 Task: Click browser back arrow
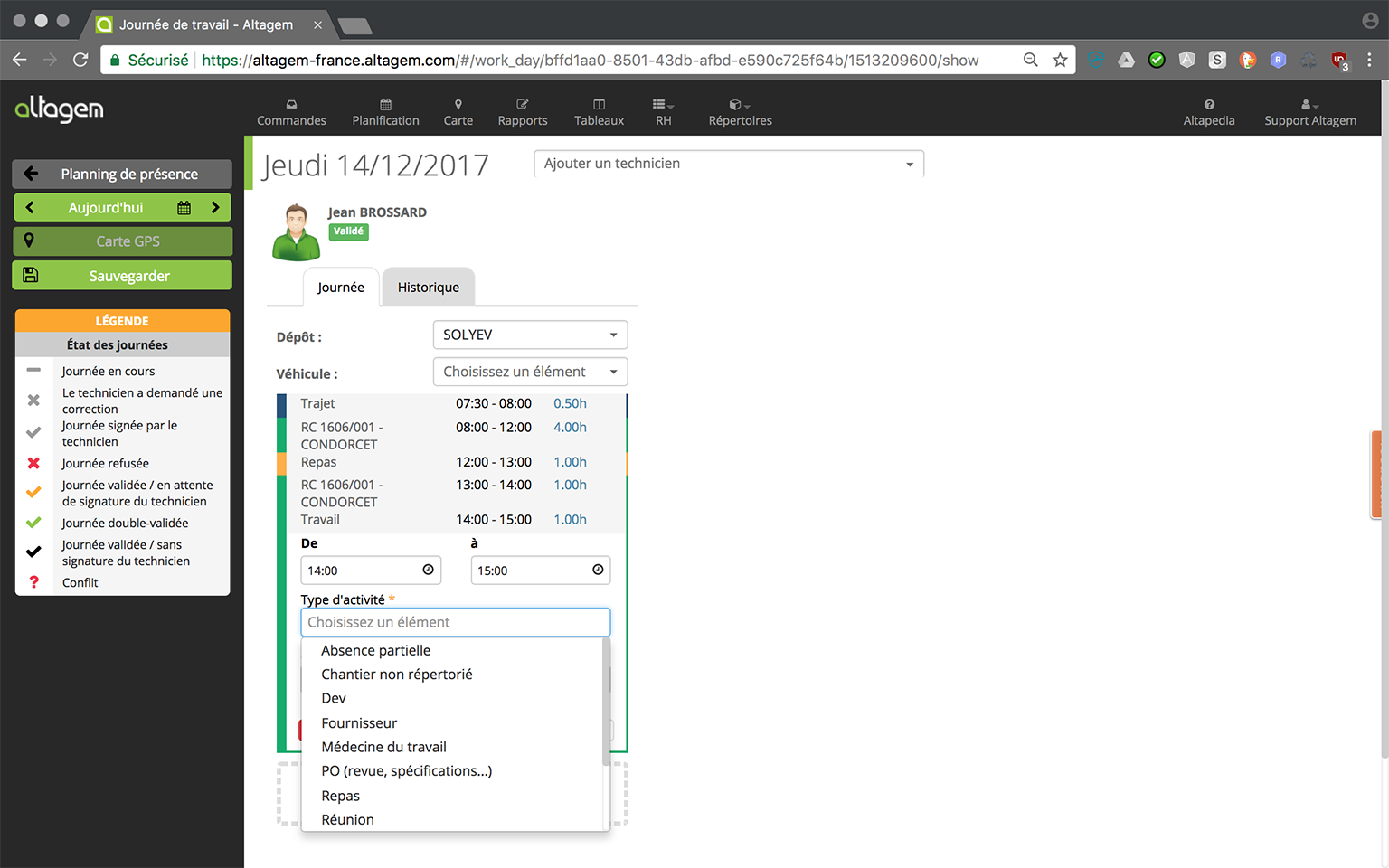click(20, 60)
